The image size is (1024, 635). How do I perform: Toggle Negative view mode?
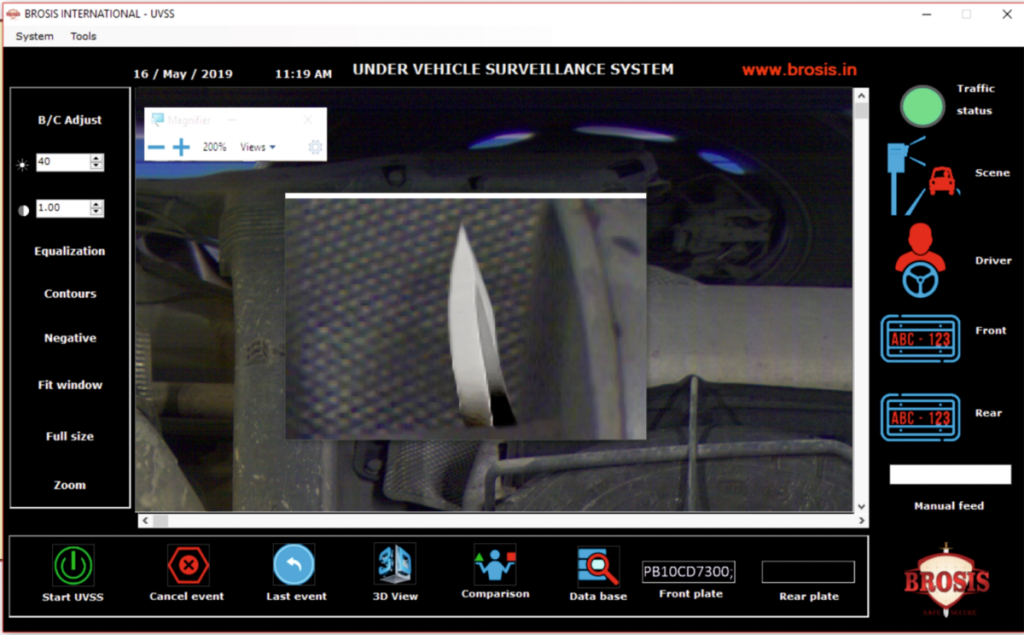[69, 338]
